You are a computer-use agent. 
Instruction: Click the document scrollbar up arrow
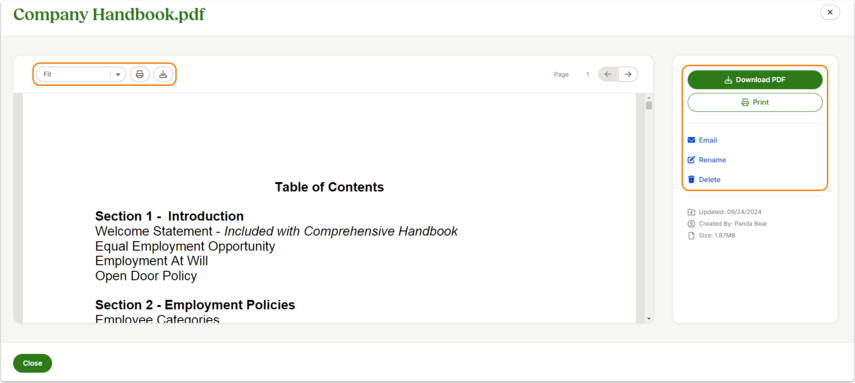[649, 97]
